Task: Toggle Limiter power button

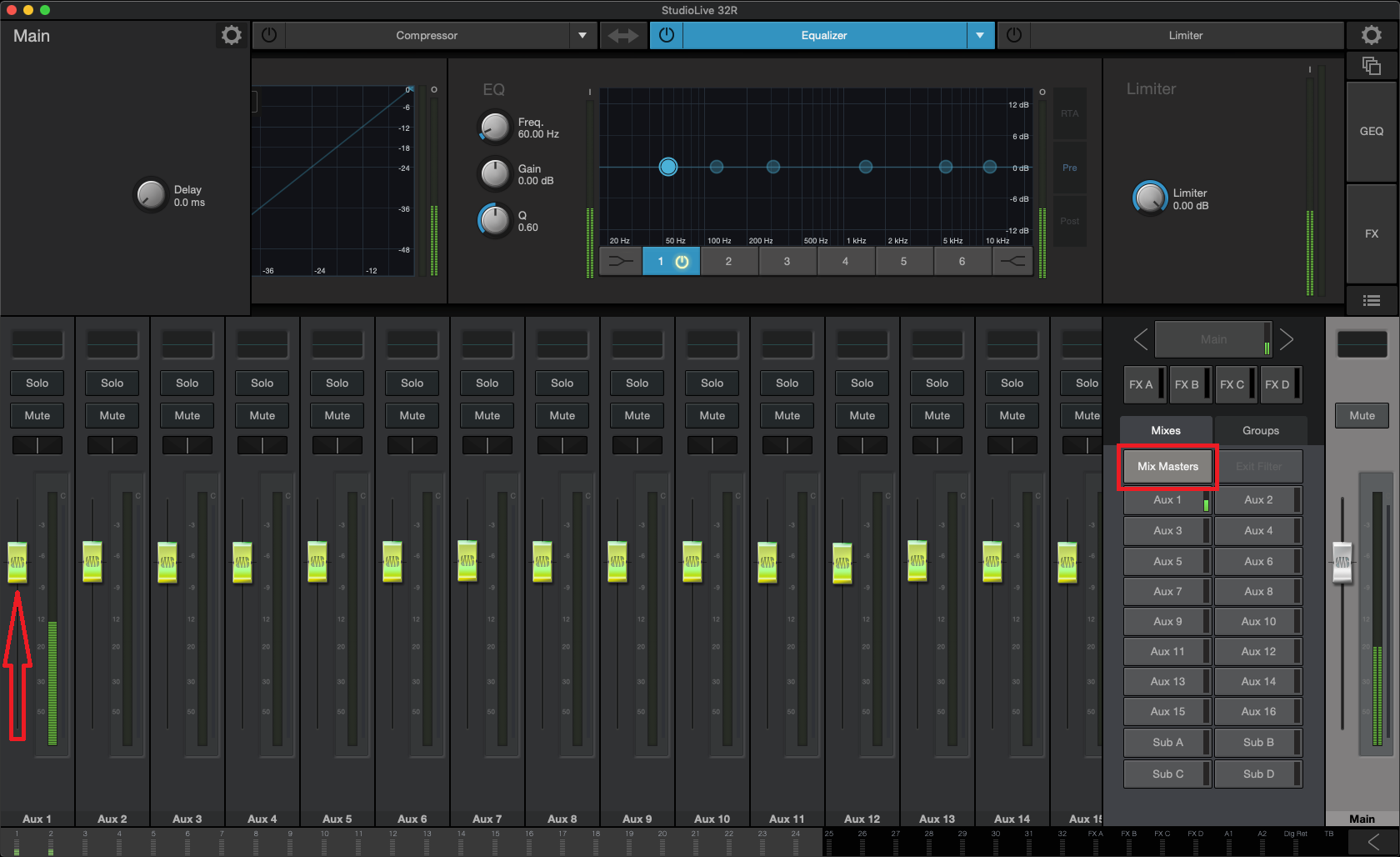Action: coord(1013,35)
